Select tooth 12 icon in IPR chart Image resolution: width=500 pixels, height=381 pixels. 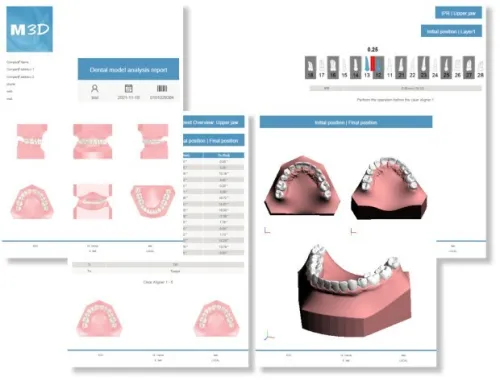(378, 67)
